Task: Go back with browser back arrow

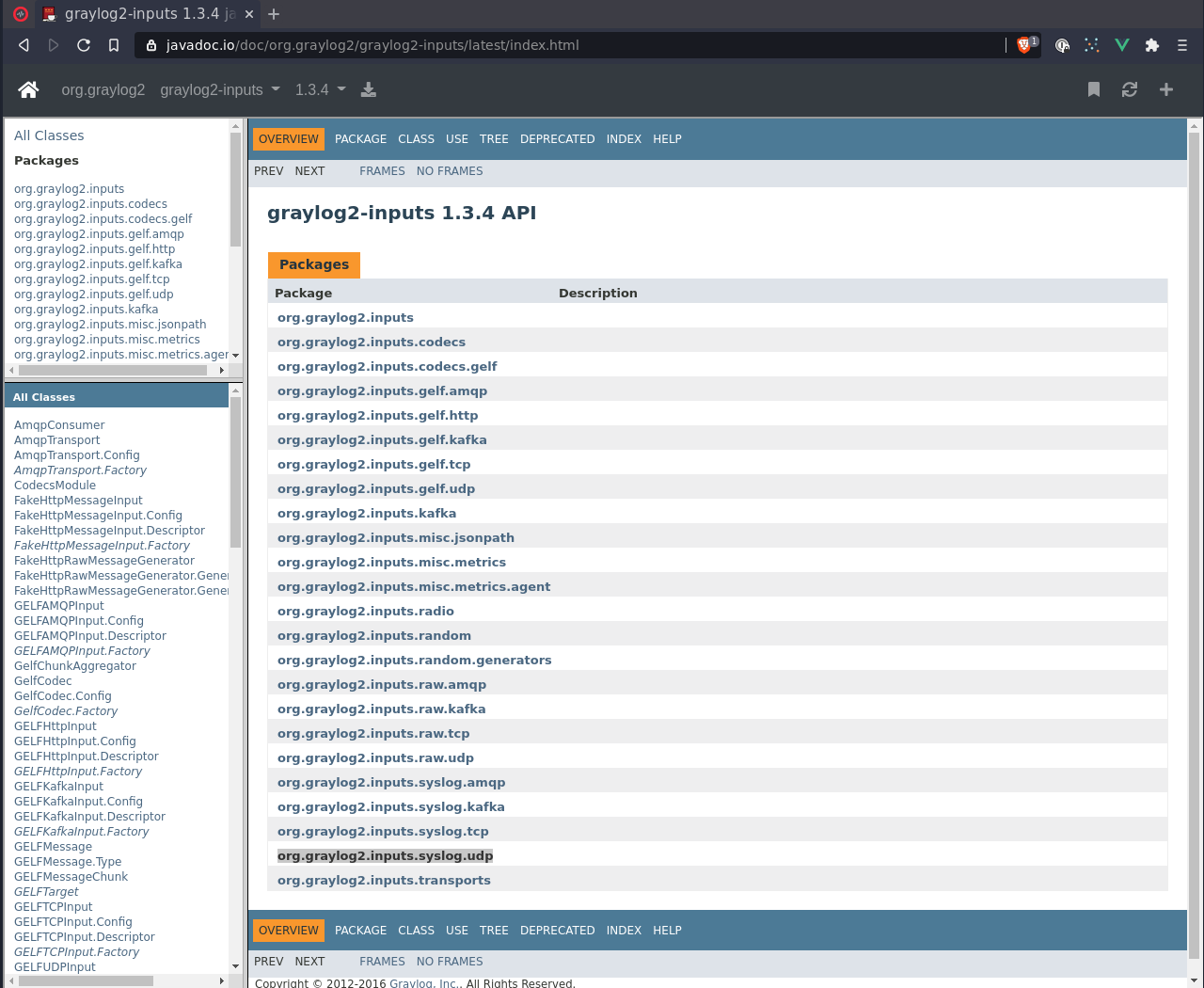Action: point(24,45)
